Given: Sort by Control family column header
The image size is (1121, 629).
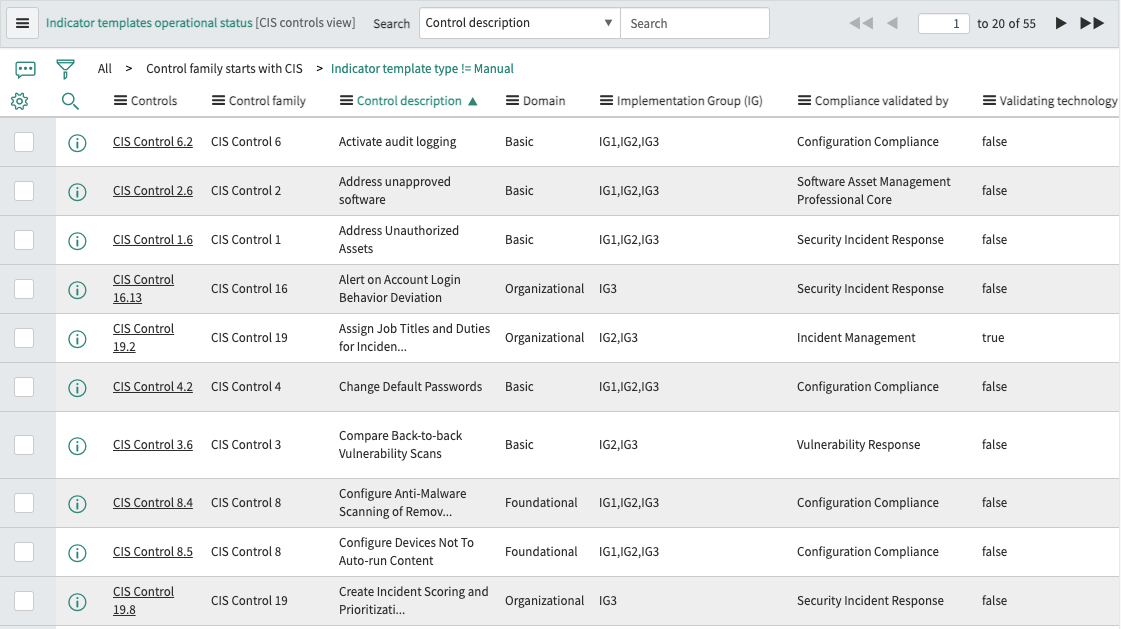Looking at the screenshot, I should (x=267, y=101).
